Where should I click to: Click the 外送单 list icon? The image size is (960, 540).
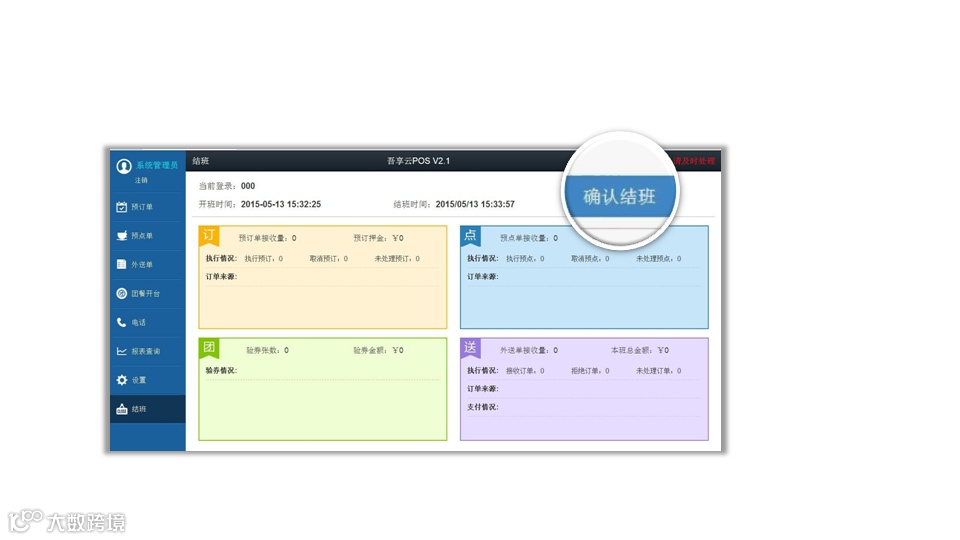coord(121,264)
